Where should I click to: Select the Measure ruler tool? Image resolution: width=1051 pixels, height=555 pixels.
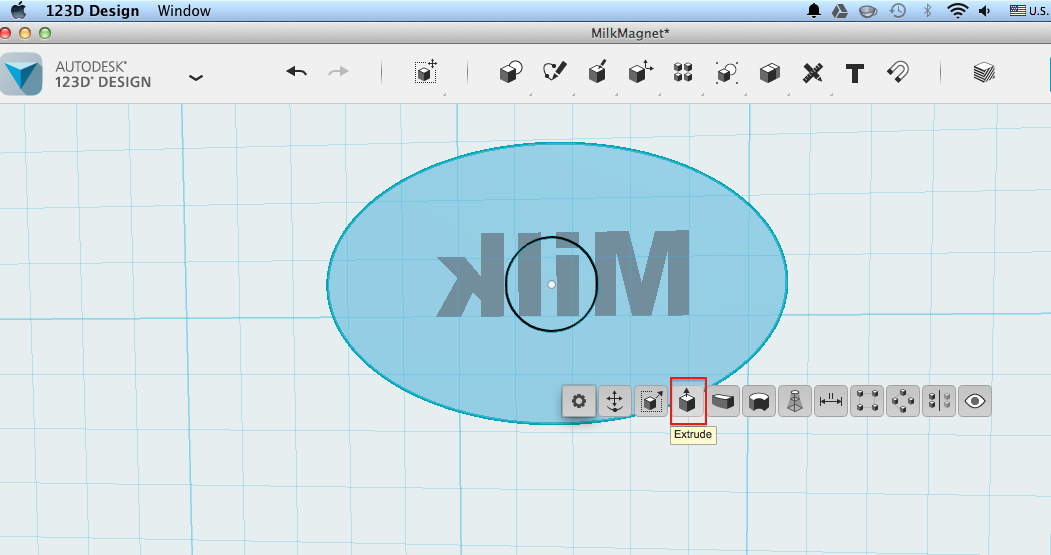[x=812, y=72]
